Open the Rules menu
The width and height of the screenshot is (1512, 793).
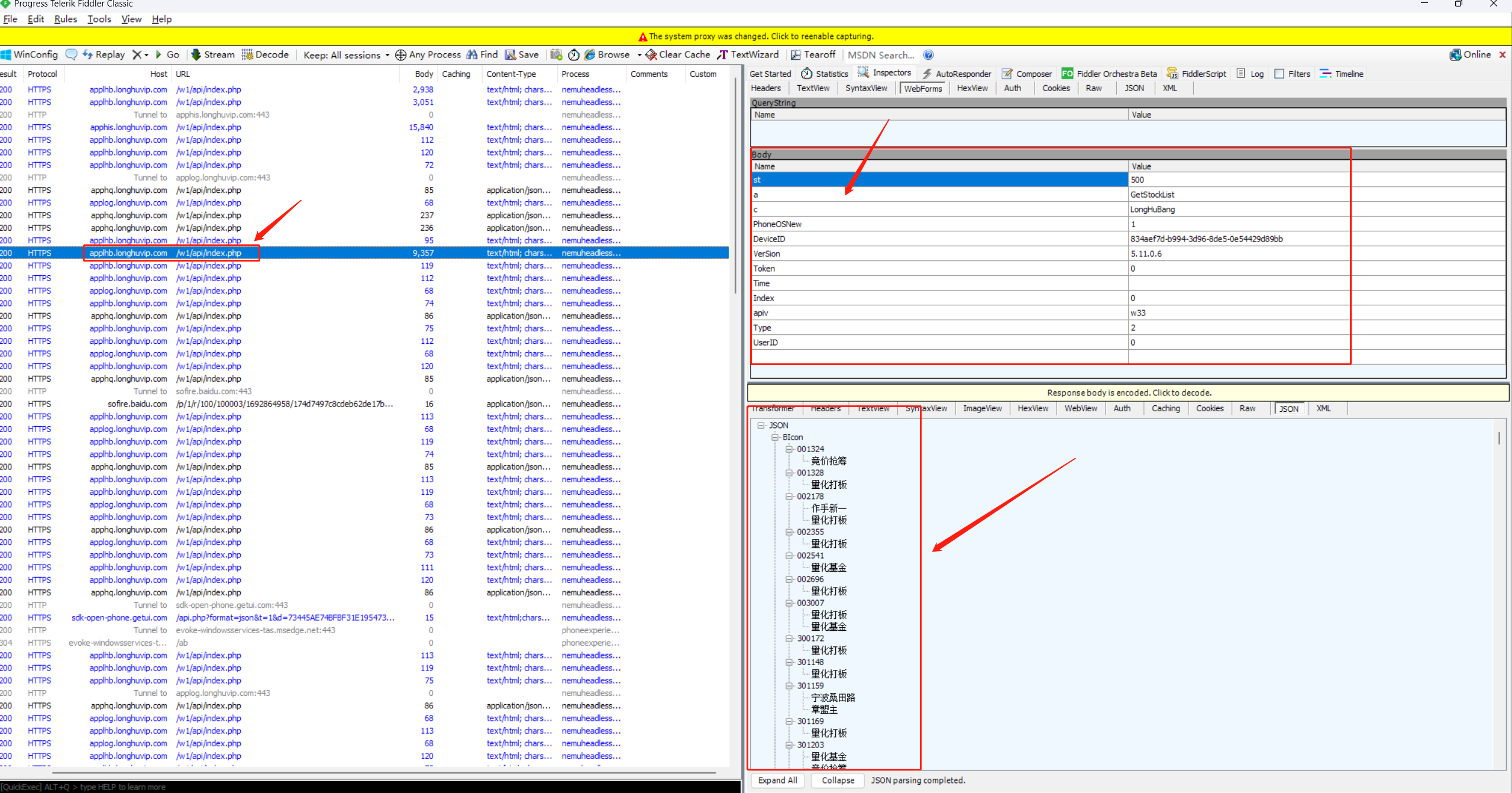click(66, 19)
